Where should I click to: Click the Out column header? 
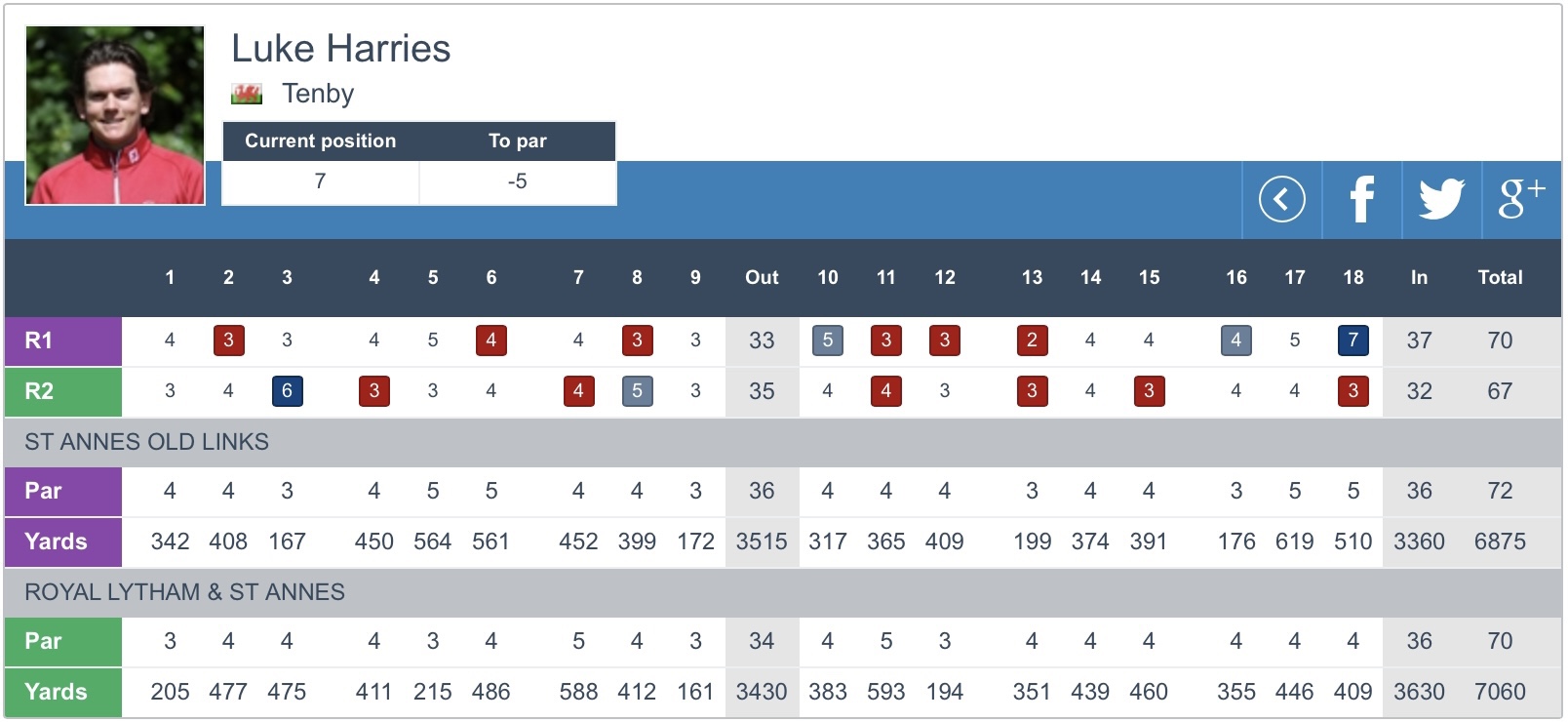point(762,277)
